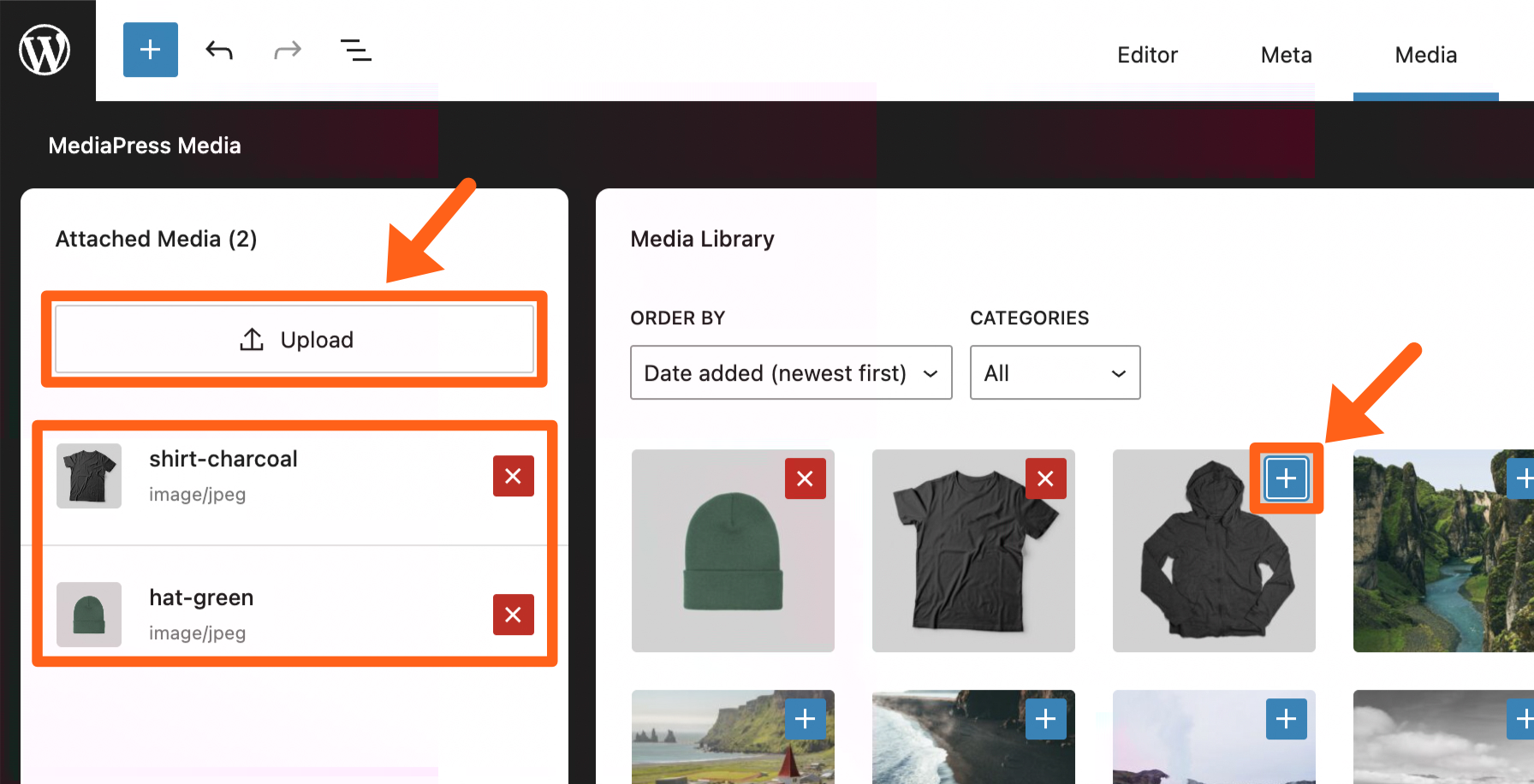Select the Media tab
Viewport: 1534px width, 784px height.
(1425, 55)
